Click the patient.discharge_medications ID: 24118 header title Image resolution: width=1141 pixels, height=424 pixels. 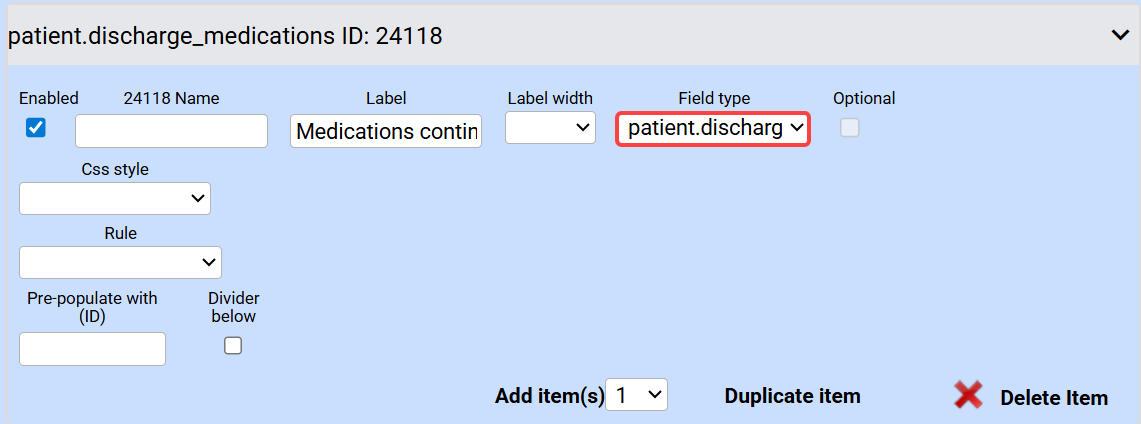[225, 37]
